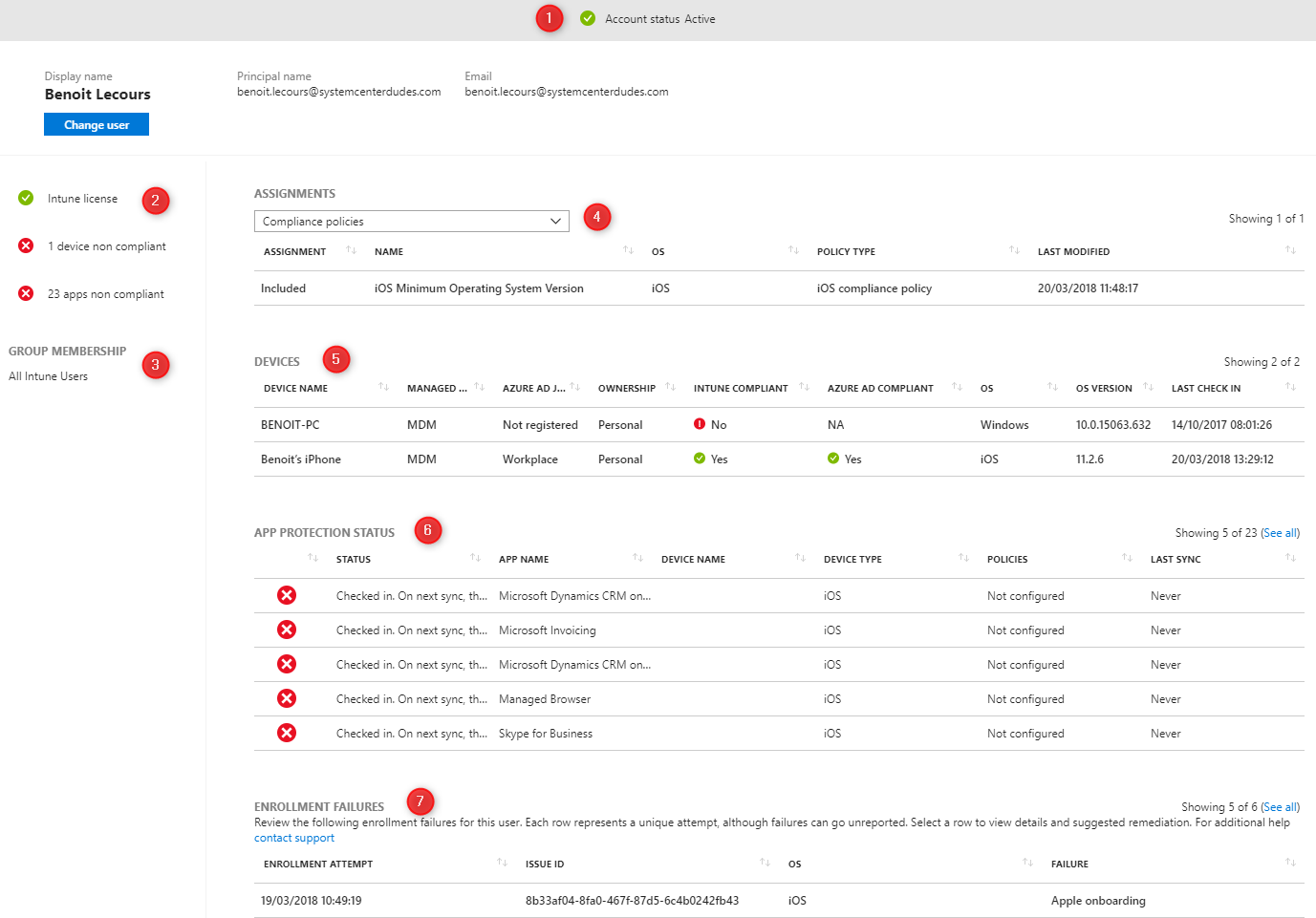
Task: Click the 23 apps non compliant text
Action: [x=106, y=294]
